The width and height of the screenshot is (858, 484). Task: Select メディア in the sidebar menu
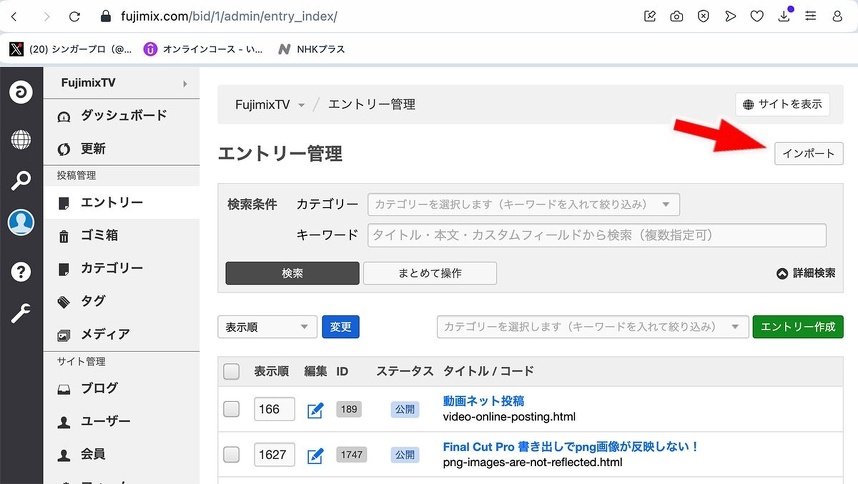pos(105,334)
